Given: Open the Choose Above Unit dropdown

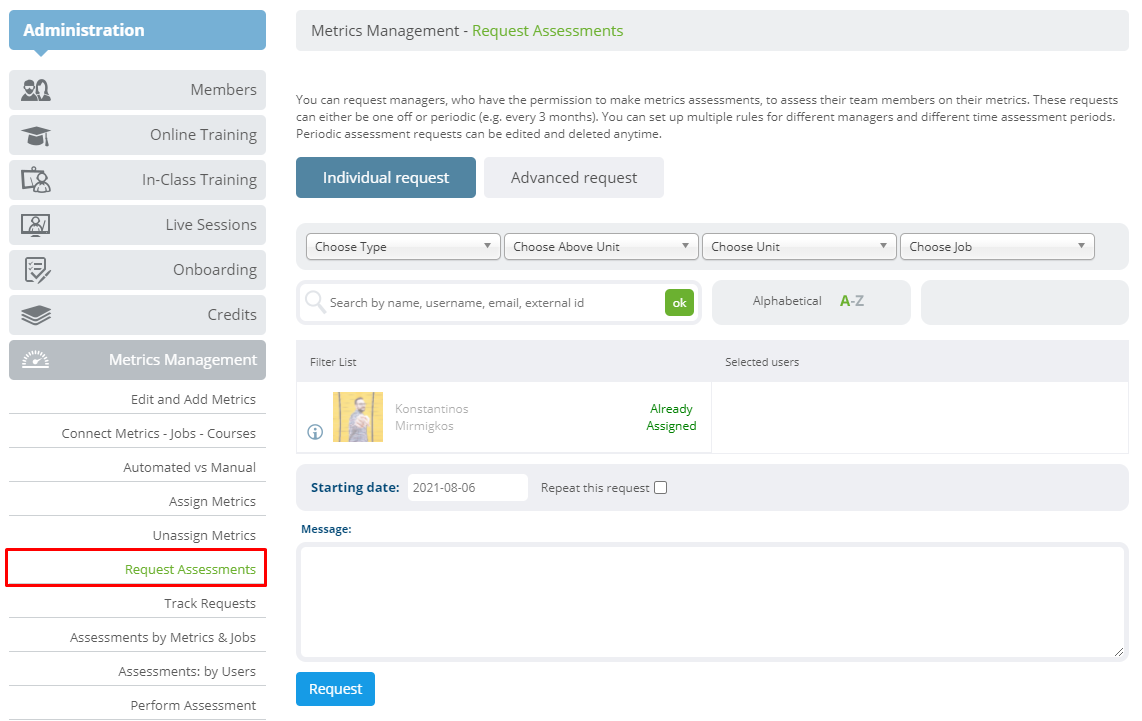Looking at the screenshot, I should click(601, 247).
